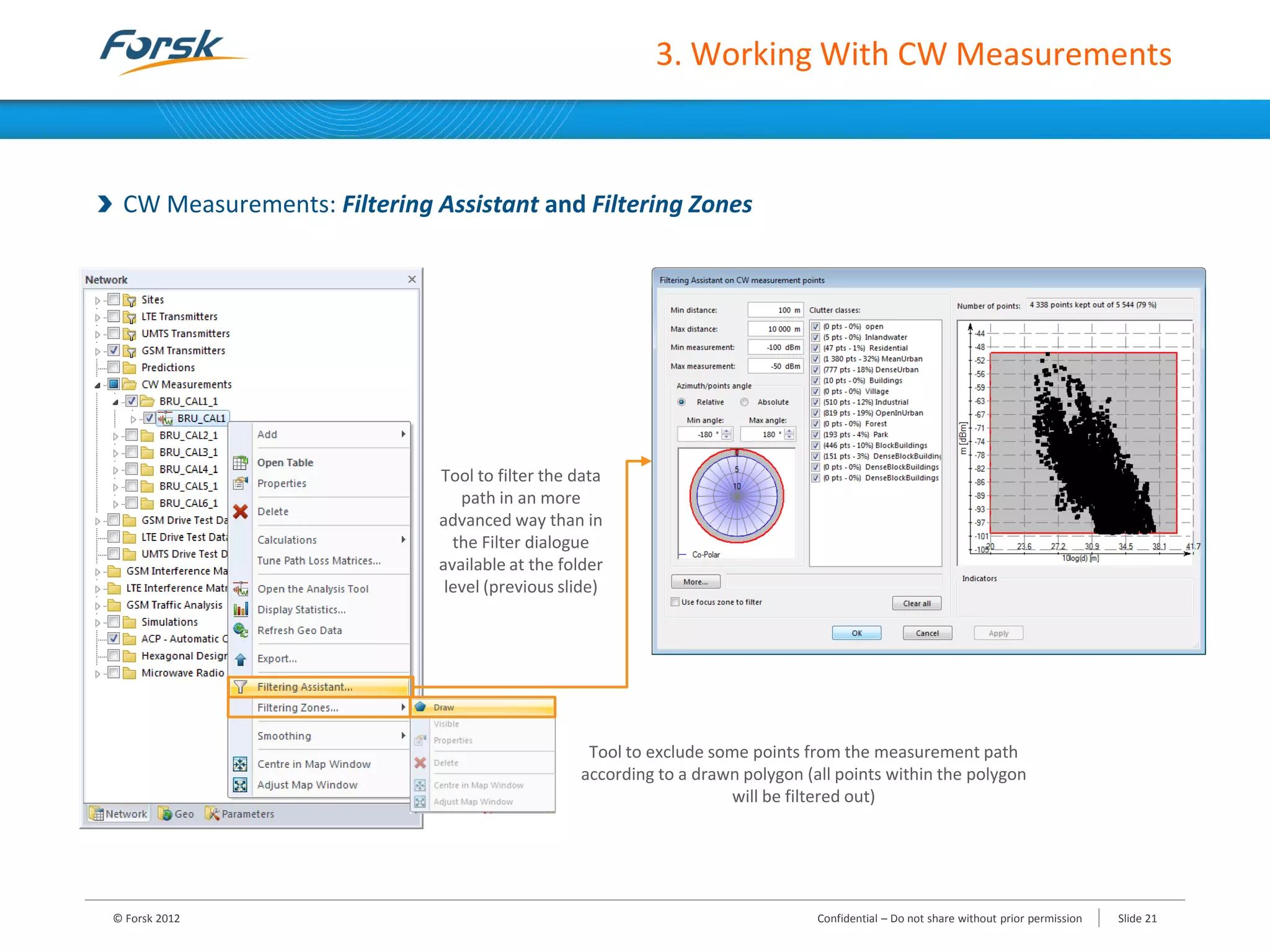Click the Clear all button
Screen dimensions: 1270x952
pos(917,604)
